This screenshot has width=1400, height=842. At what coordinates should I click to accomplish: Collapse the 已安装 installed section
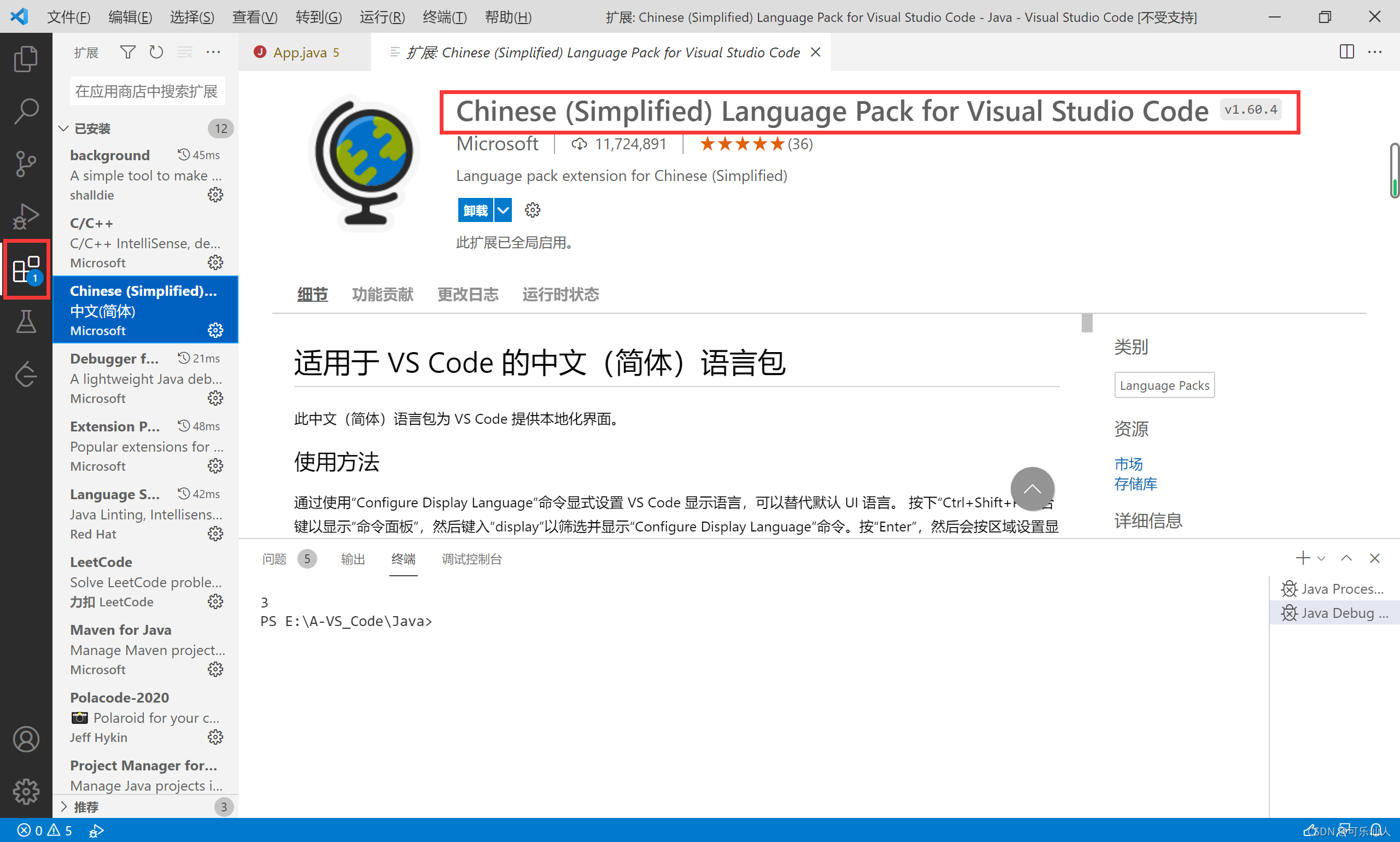click(x=63, y=129)
